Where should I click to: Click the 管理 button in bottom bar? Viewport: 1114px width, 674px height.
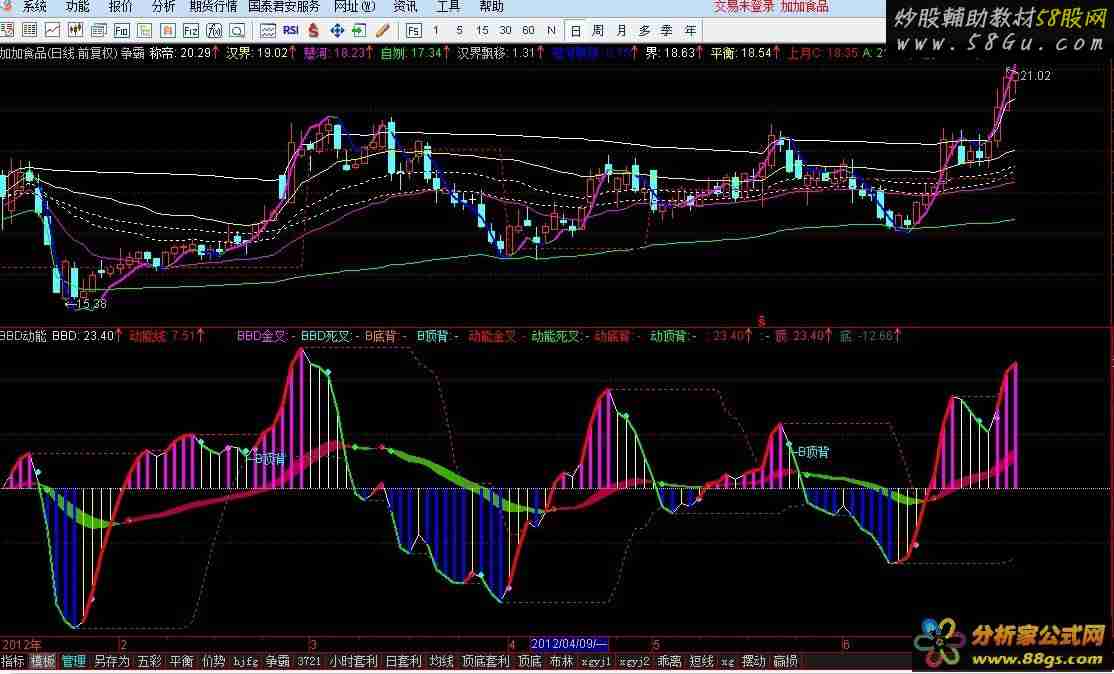[x=74, y=661]
